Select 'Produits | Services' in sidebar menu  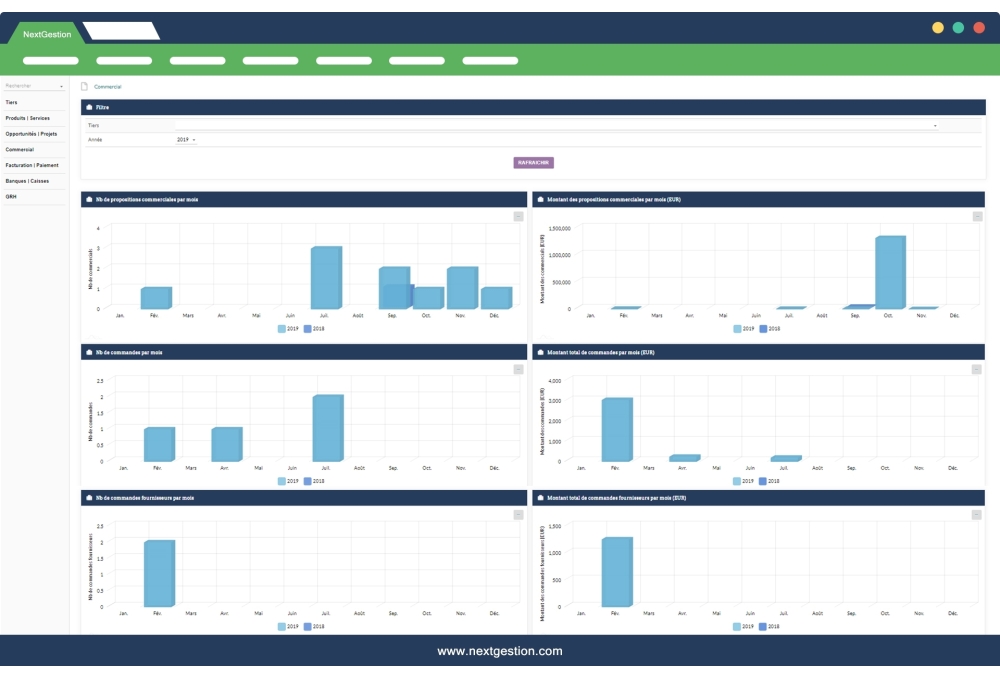(x=27, y=118)
